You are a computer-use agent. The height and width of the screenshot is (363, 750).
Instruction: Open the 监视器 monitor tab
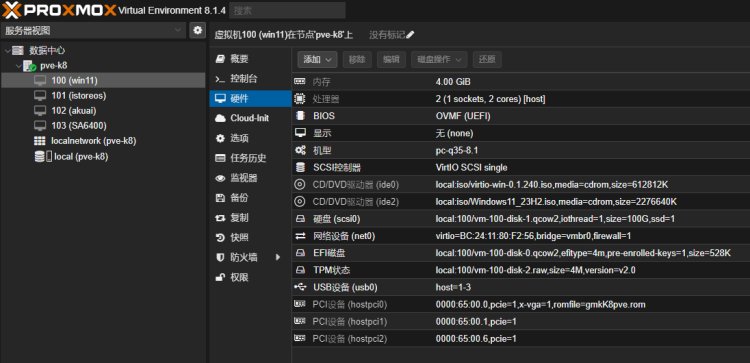click(251, 178)
